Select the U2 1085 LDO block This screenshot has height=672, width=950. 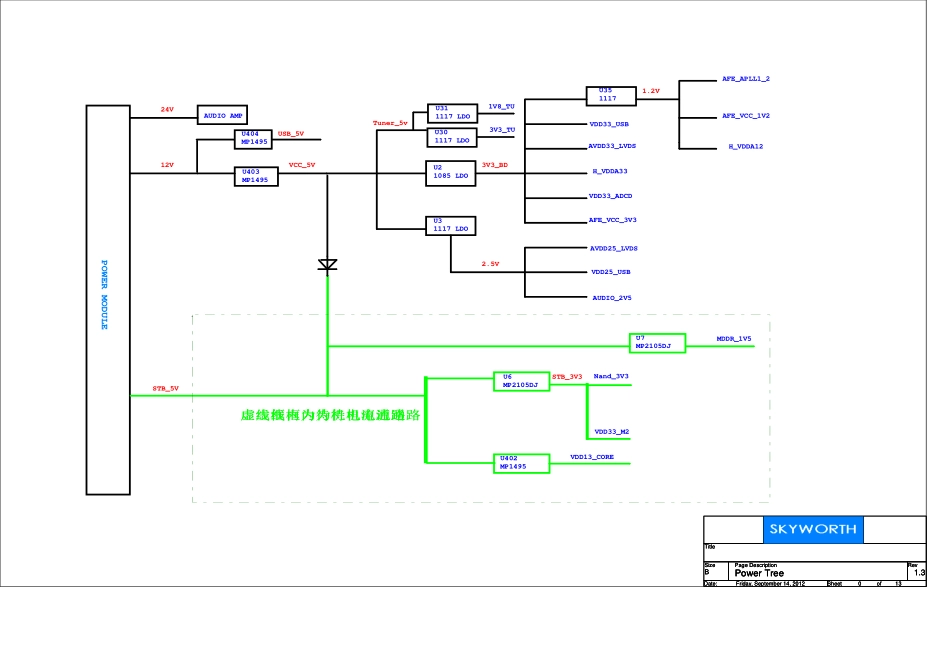tap(450, 173)
